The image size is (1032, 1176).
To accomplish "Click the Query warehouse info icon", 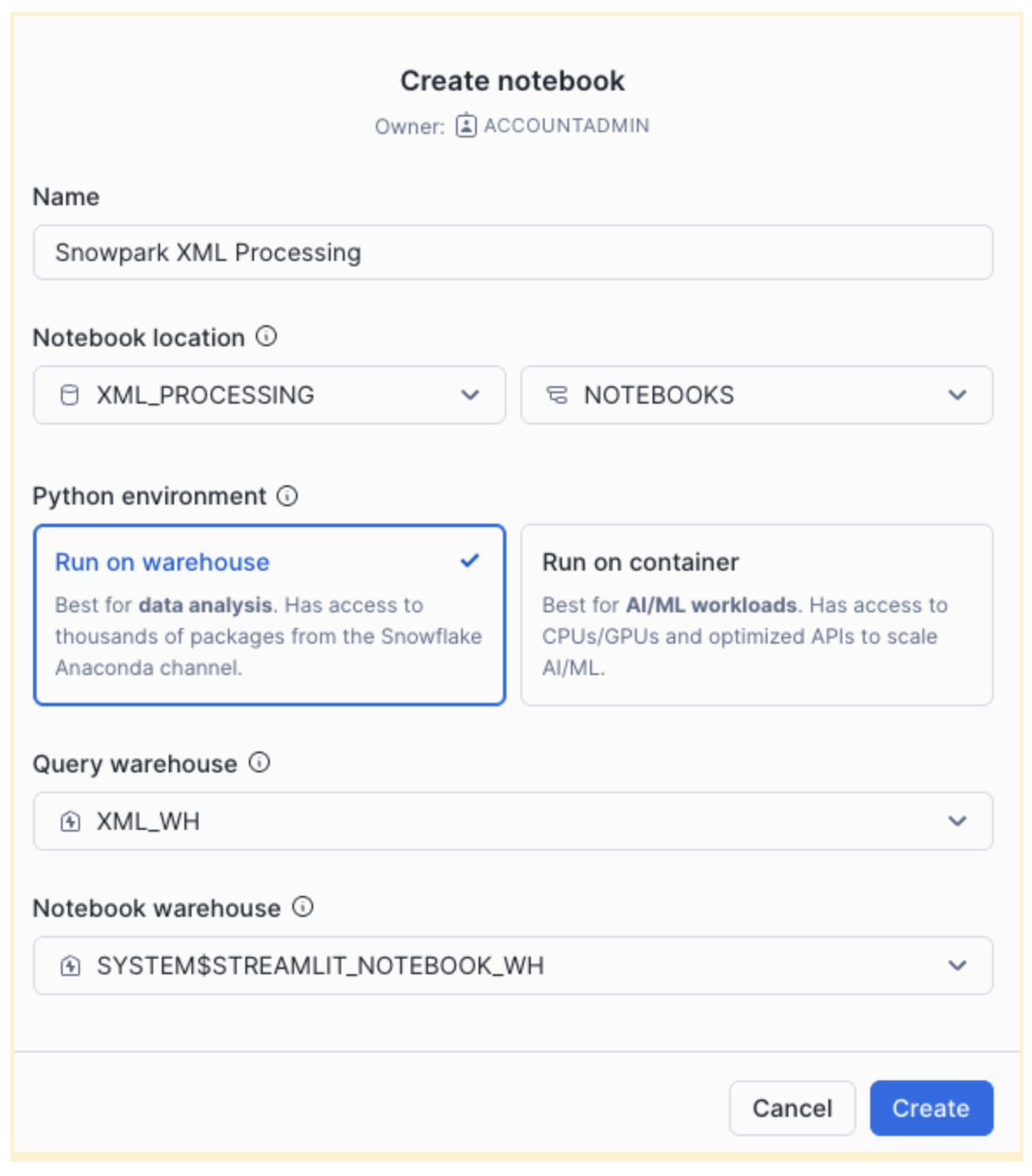I will coord(259,763).
